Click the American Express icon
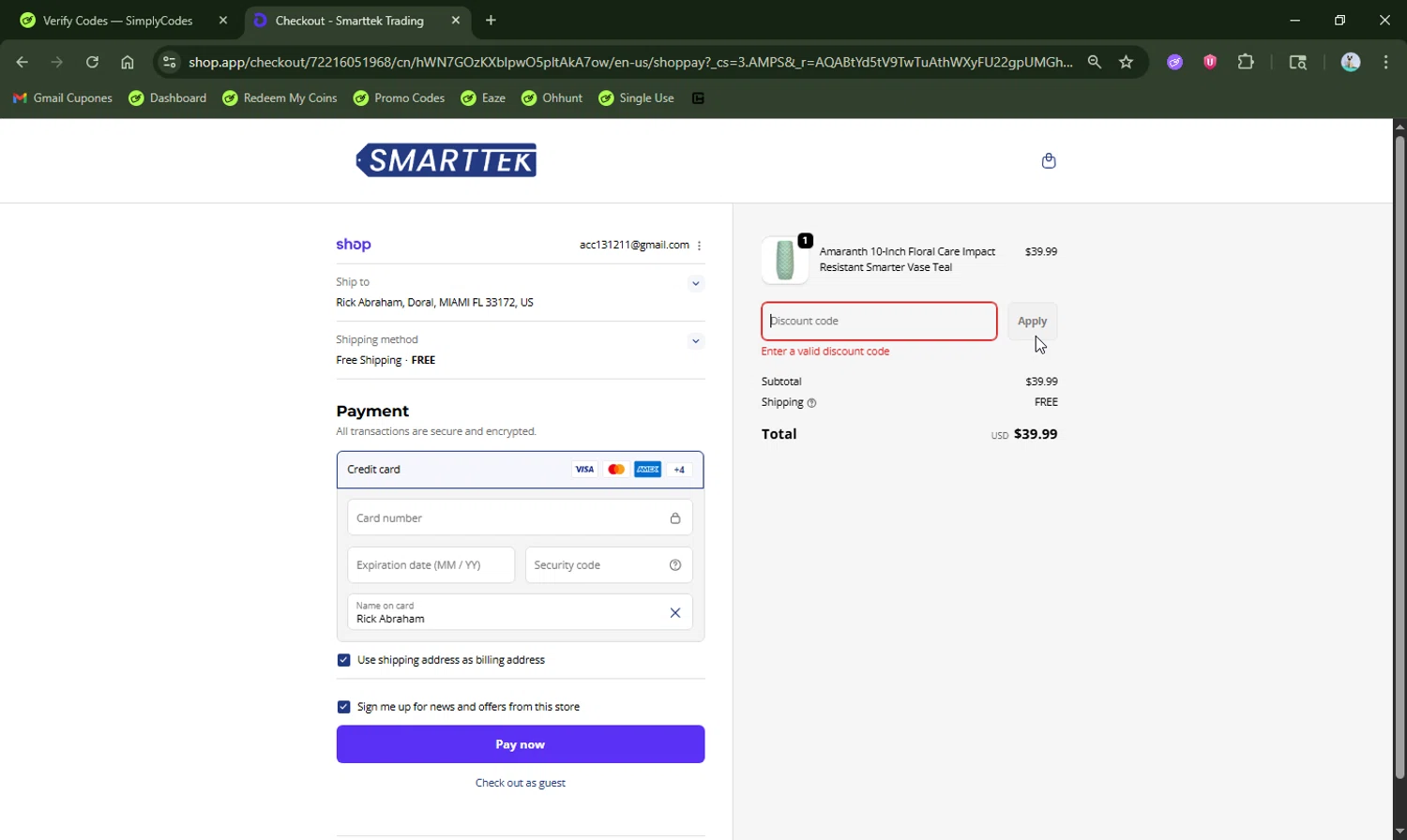Viewport: 1407px width, 840px height. [647, 470]
